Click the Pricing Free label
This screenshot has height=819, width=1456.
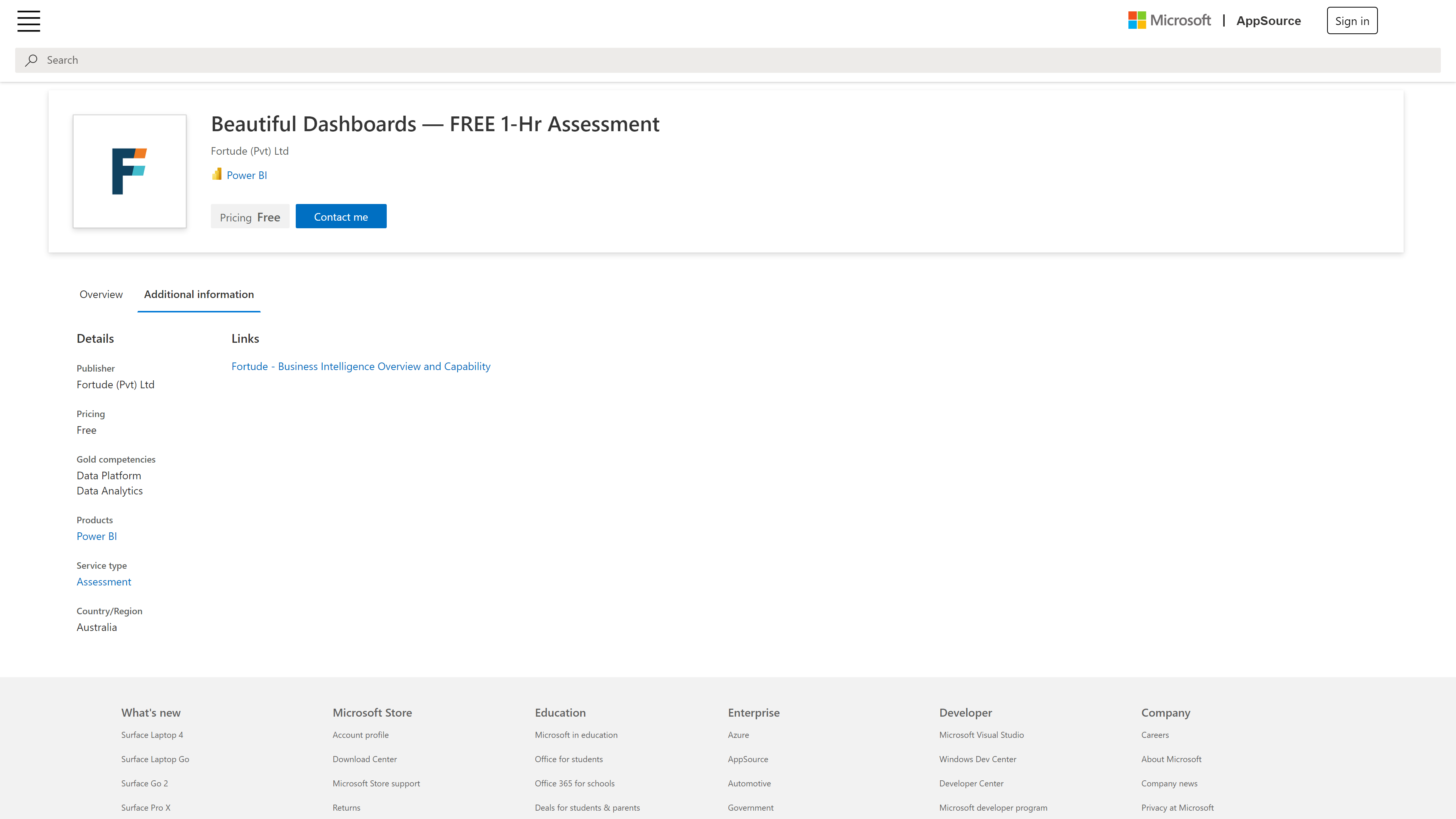[x=250, y=216]
